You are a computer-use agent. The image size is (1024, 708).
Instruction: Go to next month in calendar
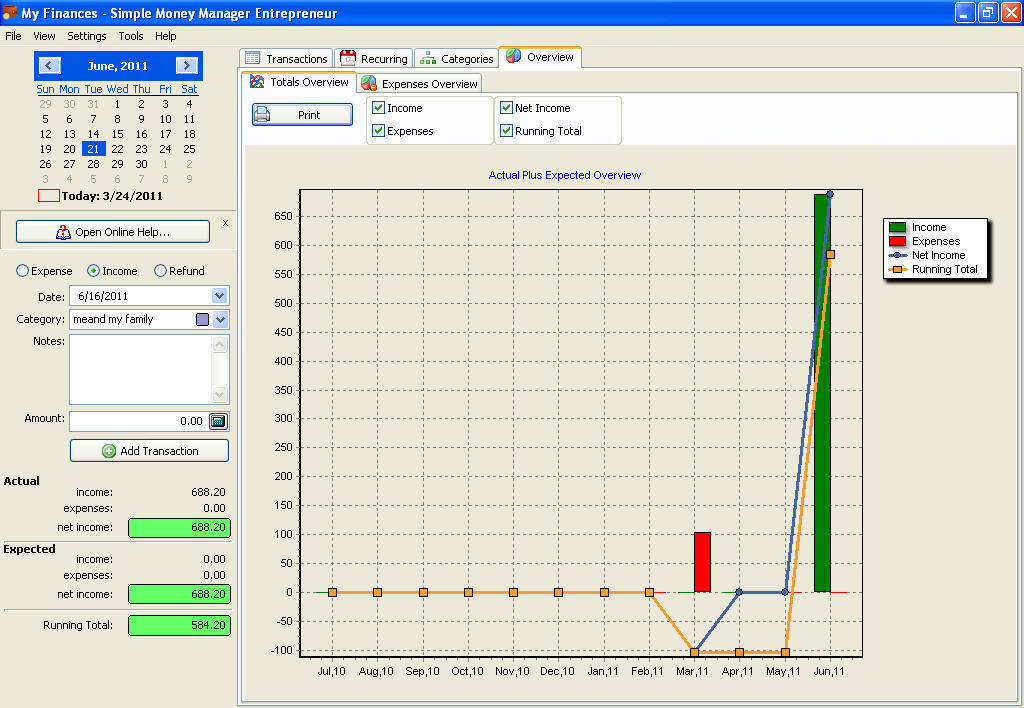point(187,65)
